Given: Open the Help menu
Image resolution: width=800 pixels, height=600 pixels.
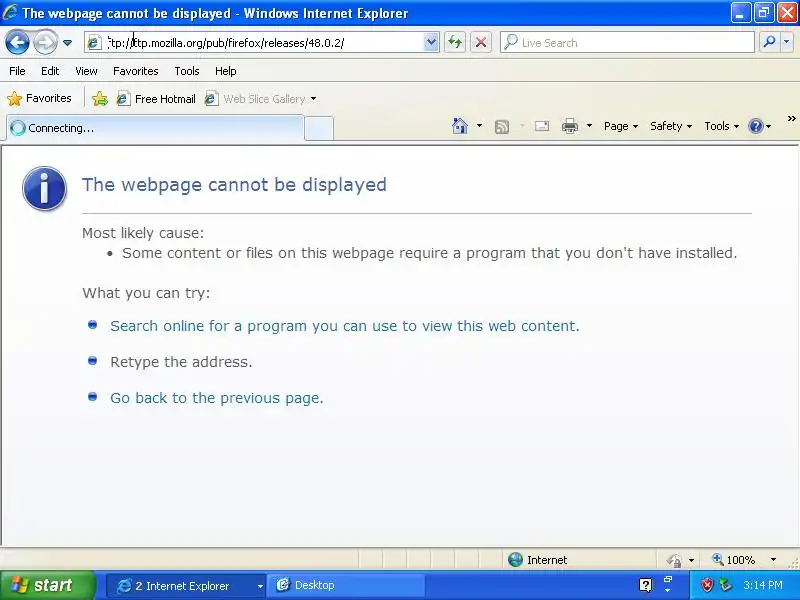Looking at the screenshot, I should pyautogui.click(x=226, y=71).
